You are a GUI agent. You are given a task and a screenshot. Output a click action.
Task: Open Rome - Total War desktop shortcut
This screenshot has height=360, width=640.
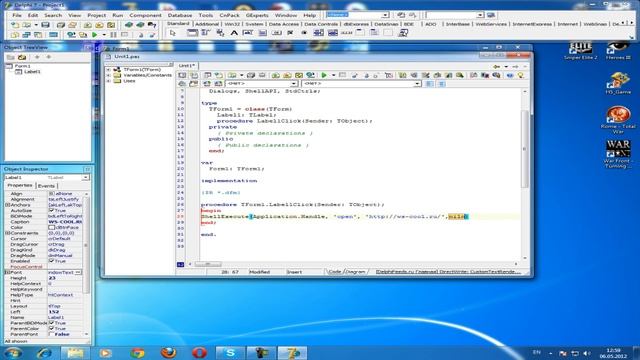pyautogui.click(x=618, y=120)
